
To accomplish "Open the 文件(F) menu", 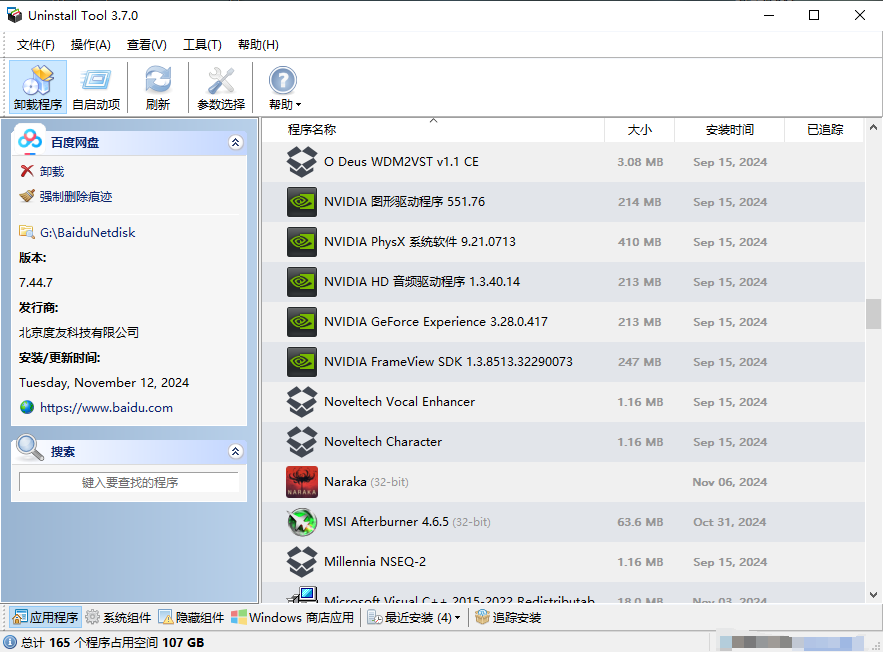I will [35, 44].
